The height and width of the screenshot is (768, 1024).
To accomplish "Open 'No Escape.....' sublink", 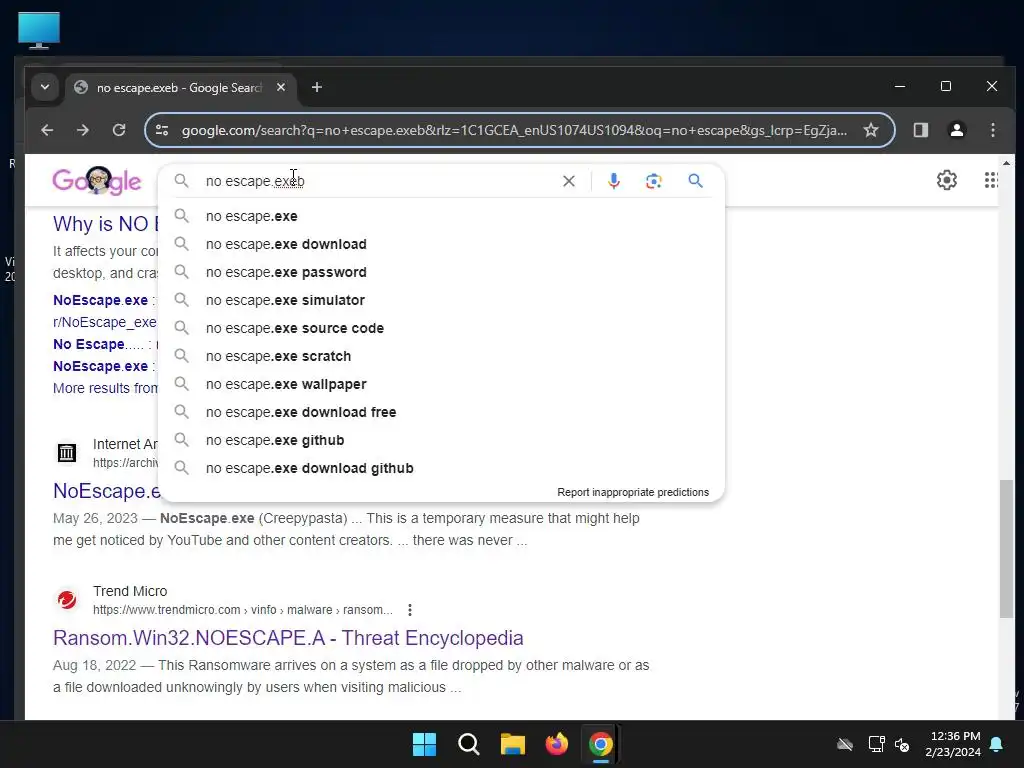I will pos(98,344).
